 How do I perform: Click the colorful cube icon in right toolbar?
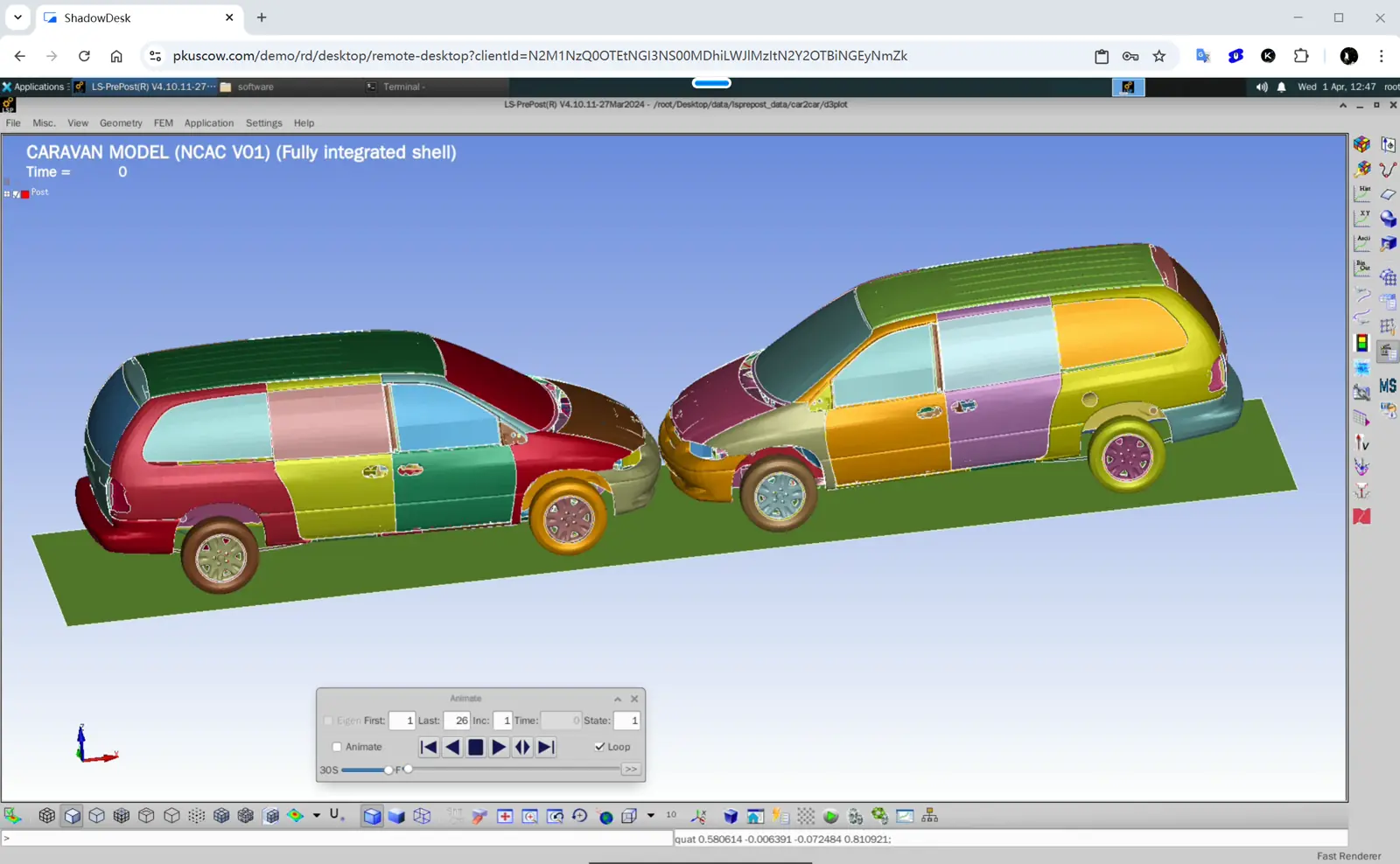[x=1362, y=144]
